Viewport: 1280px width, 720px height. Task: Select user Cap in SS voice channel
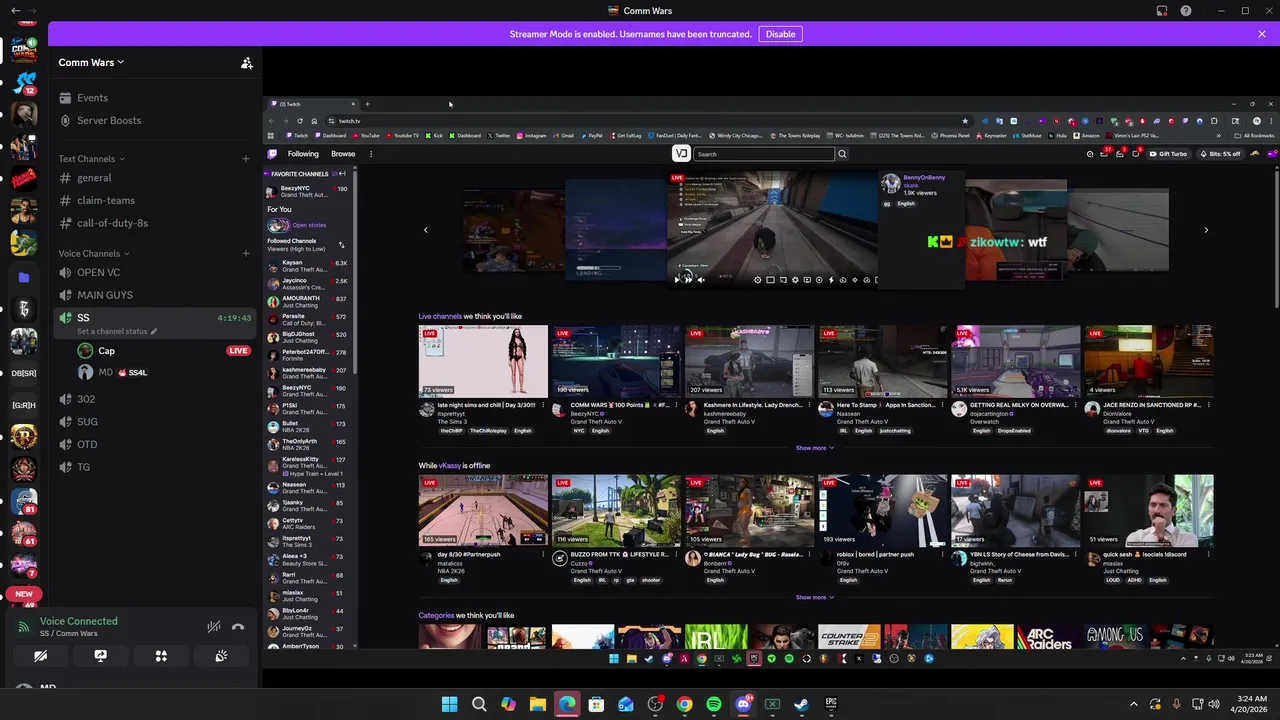(x=106, y=351)
